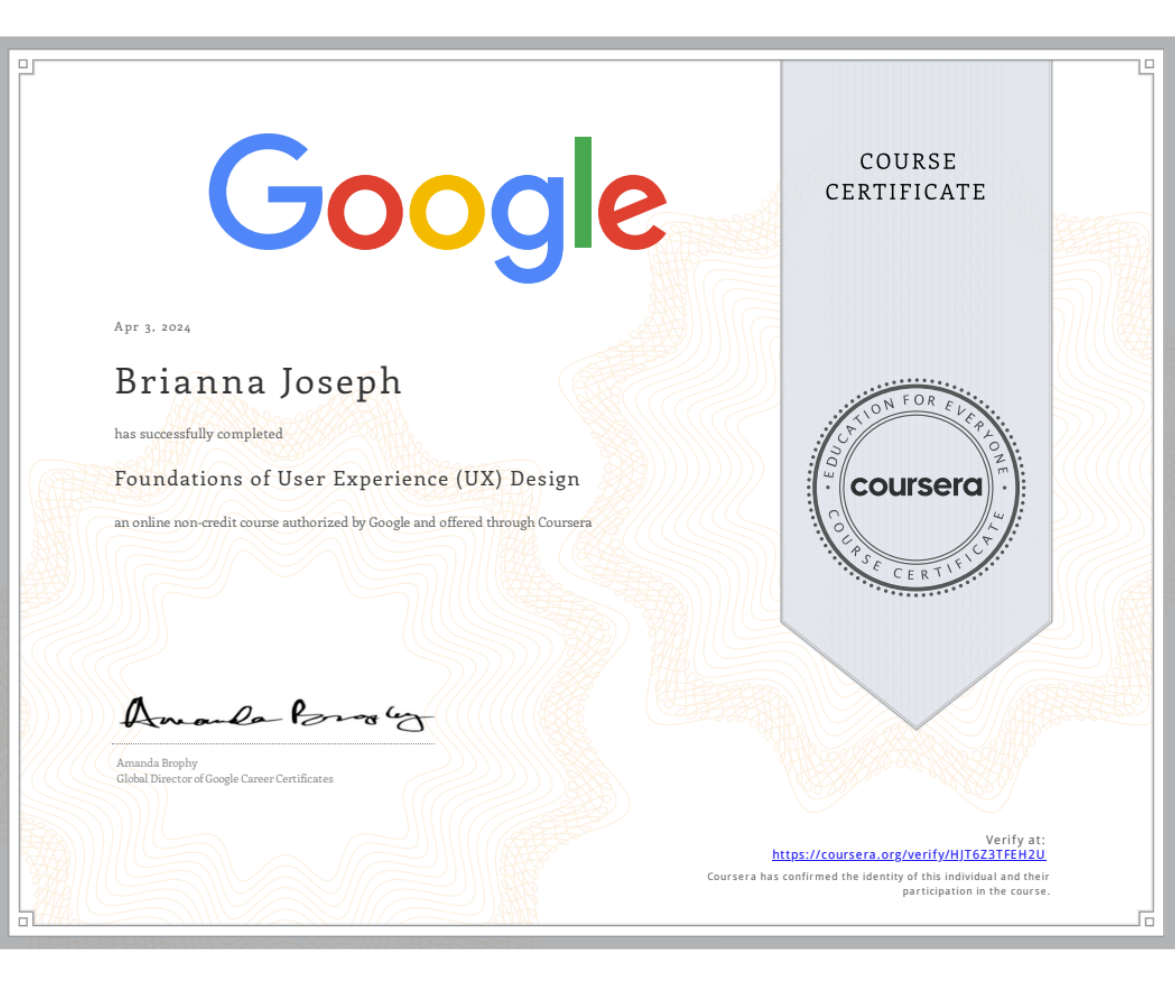Click the 'Verify at:' label
The width and height of the screenshot is (1175, 985).
tap(1015, 840)
